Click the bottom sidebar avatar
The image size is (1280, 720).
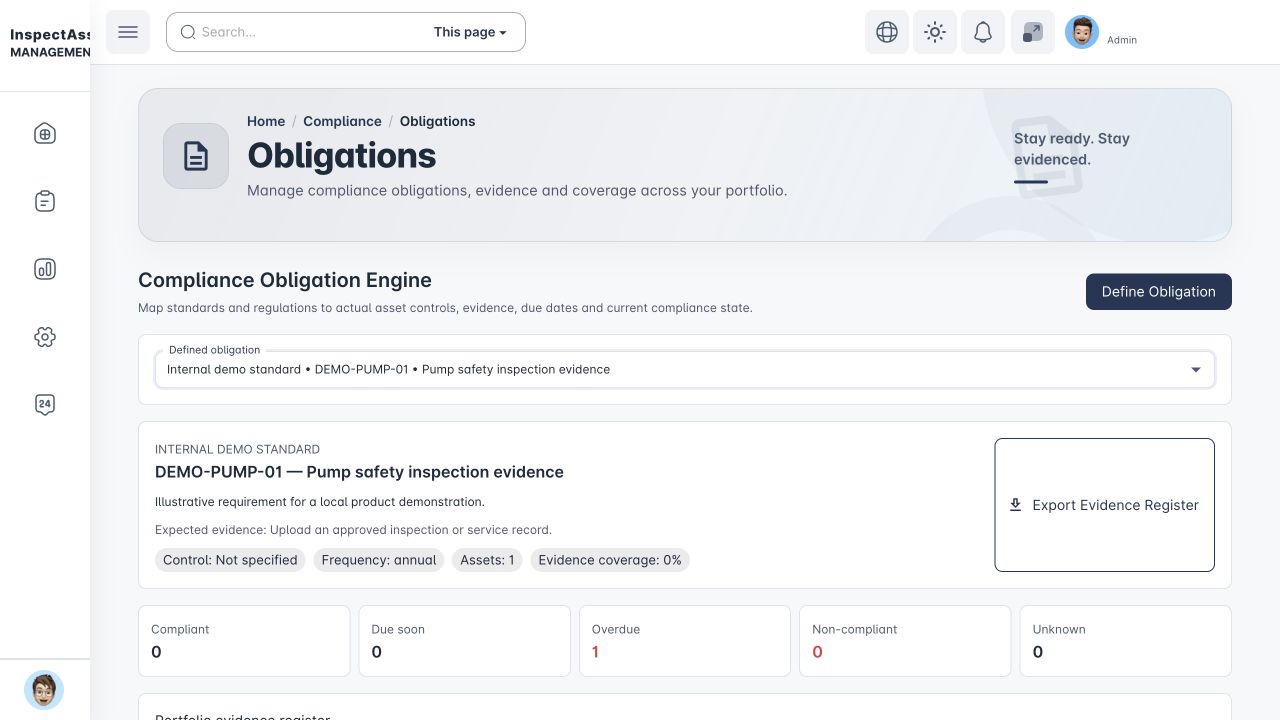(44, 690)
